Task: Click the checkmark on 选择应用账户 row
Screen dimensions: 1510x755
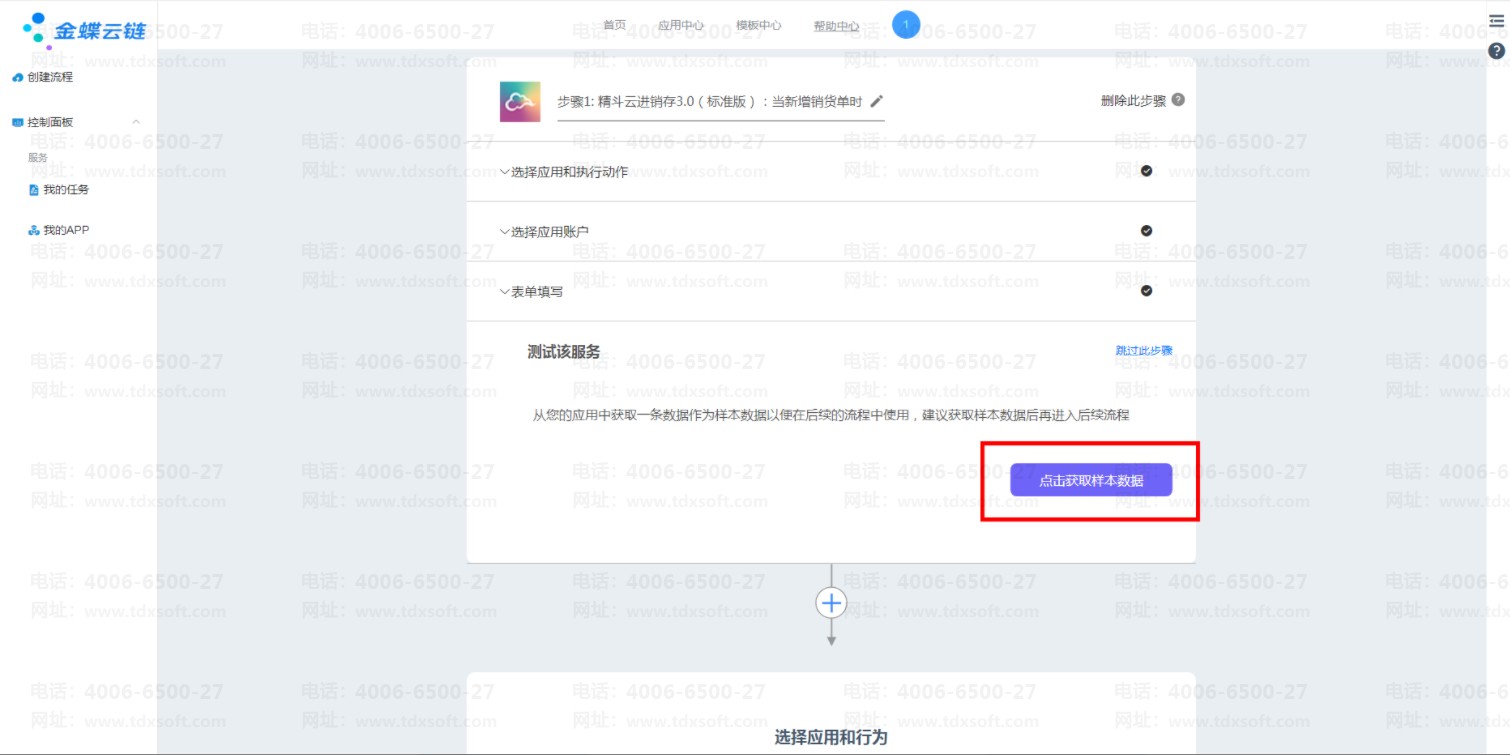Action: (1146, 231)
